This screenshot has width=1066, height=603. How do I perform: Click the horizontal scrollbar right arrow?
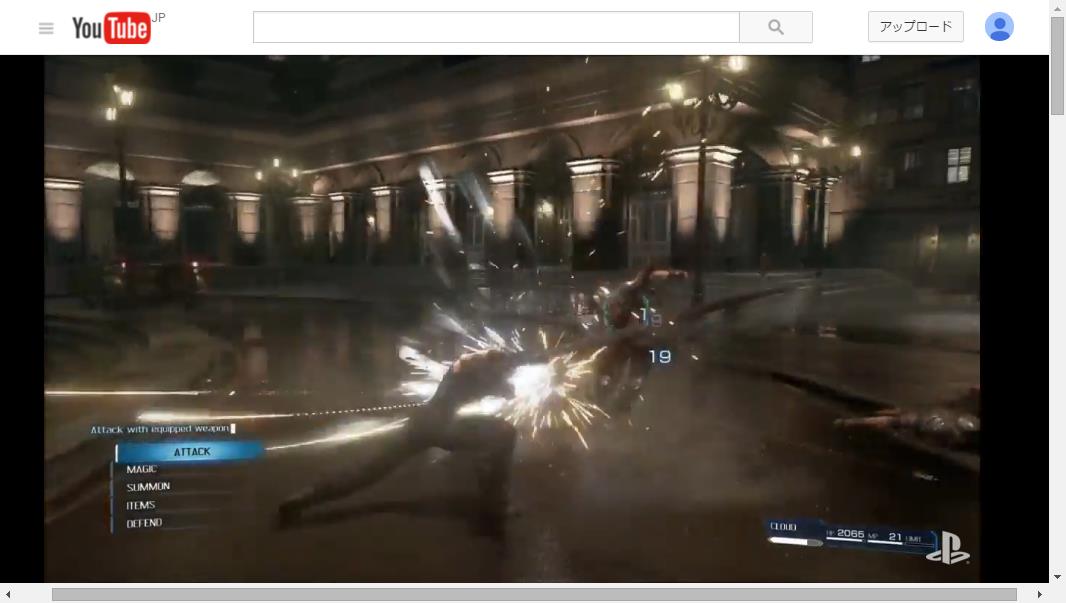[x=1039, y=595]
